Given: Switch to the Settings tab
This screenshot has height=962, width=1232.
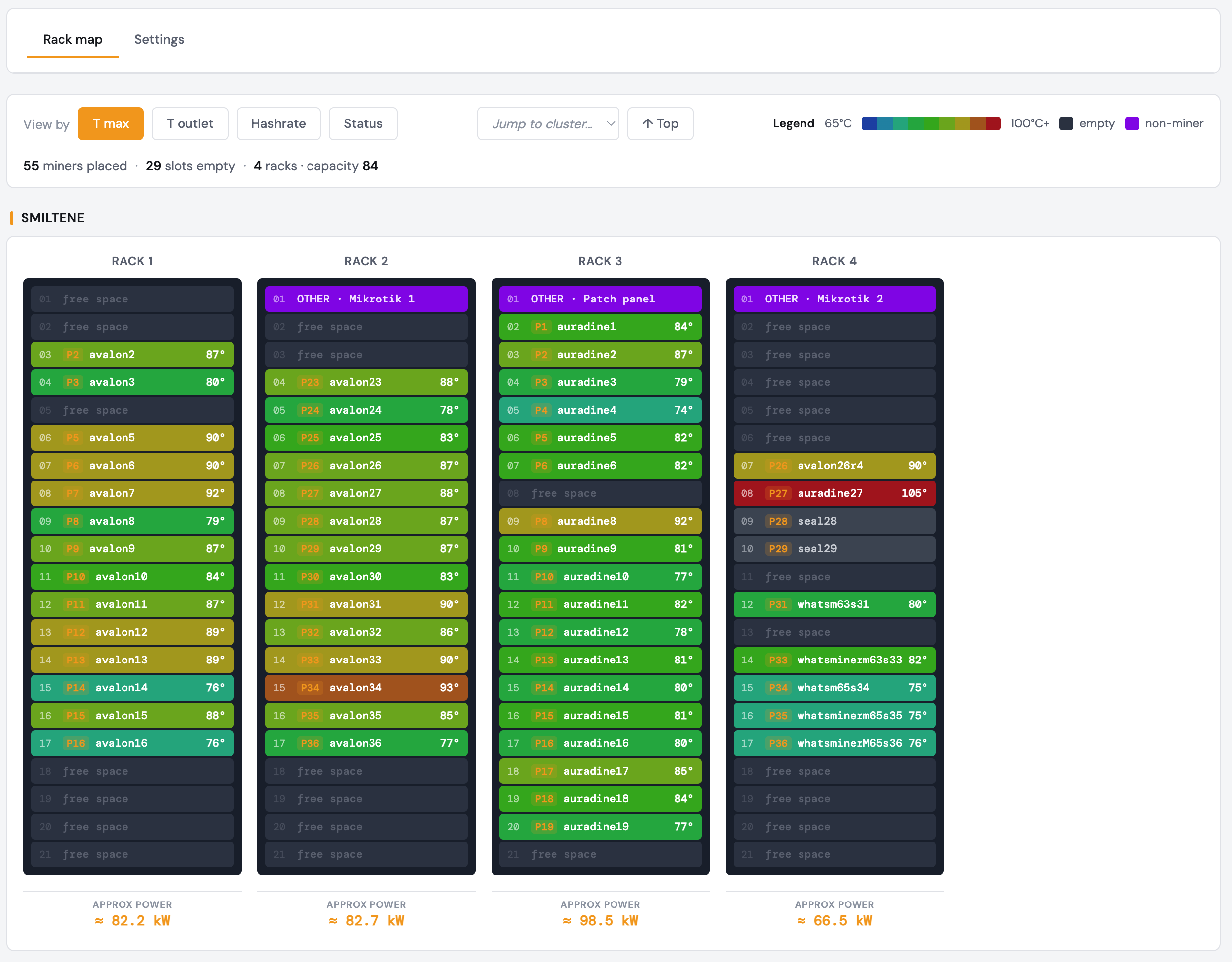Looking at the screenshot, I should click(x=159, y=40).
